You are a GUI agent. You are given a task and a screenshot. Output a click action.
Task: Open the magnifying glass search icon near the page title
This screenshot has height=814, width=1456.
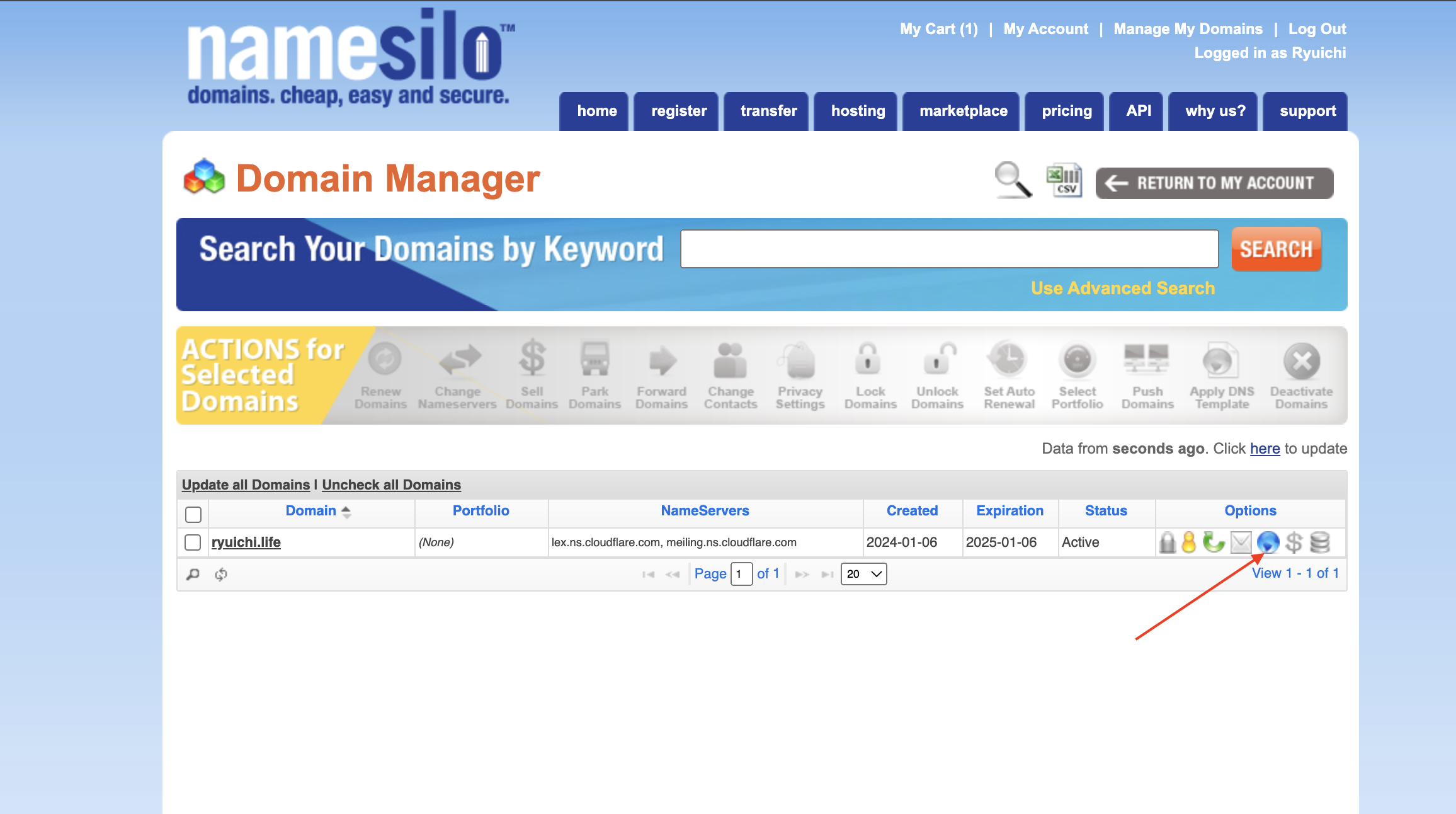[1013, 180]
